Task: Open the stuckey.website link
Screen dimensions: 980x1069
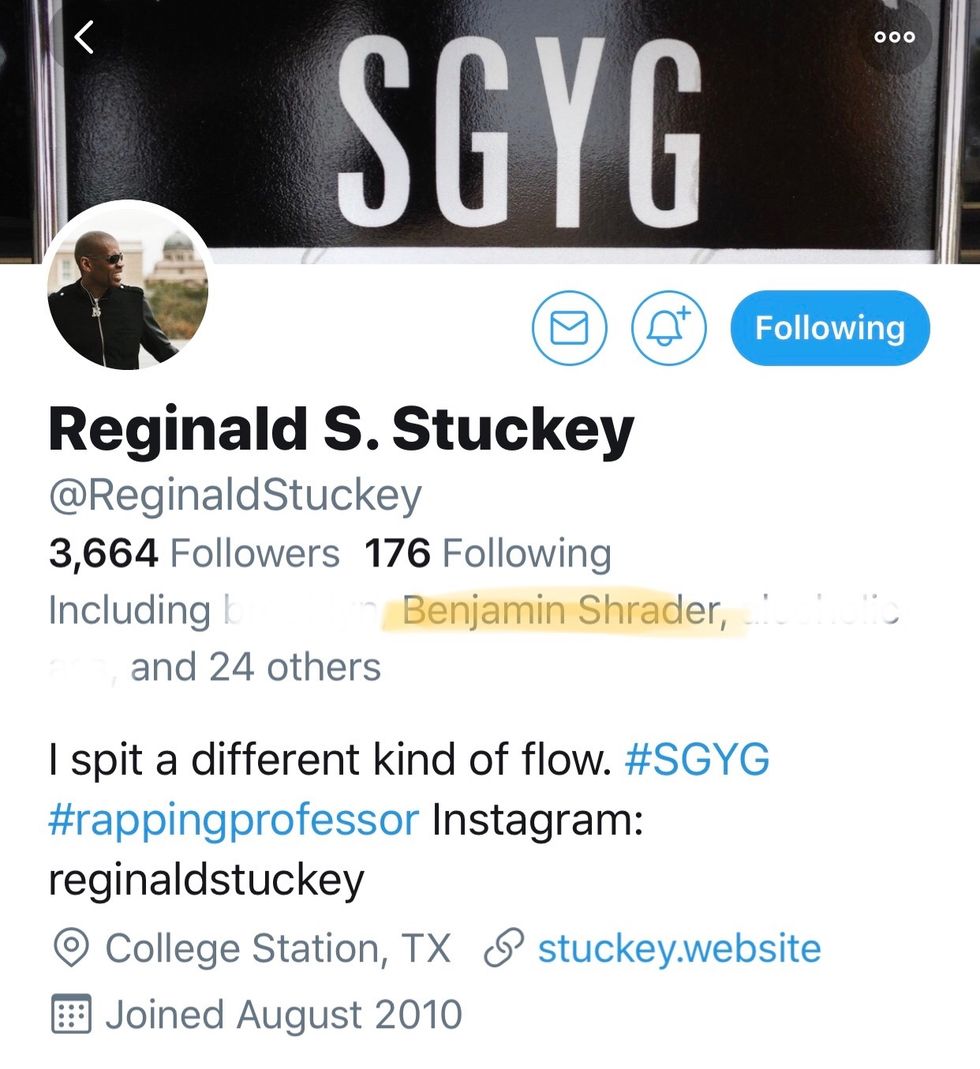Action: click(679, 948)
